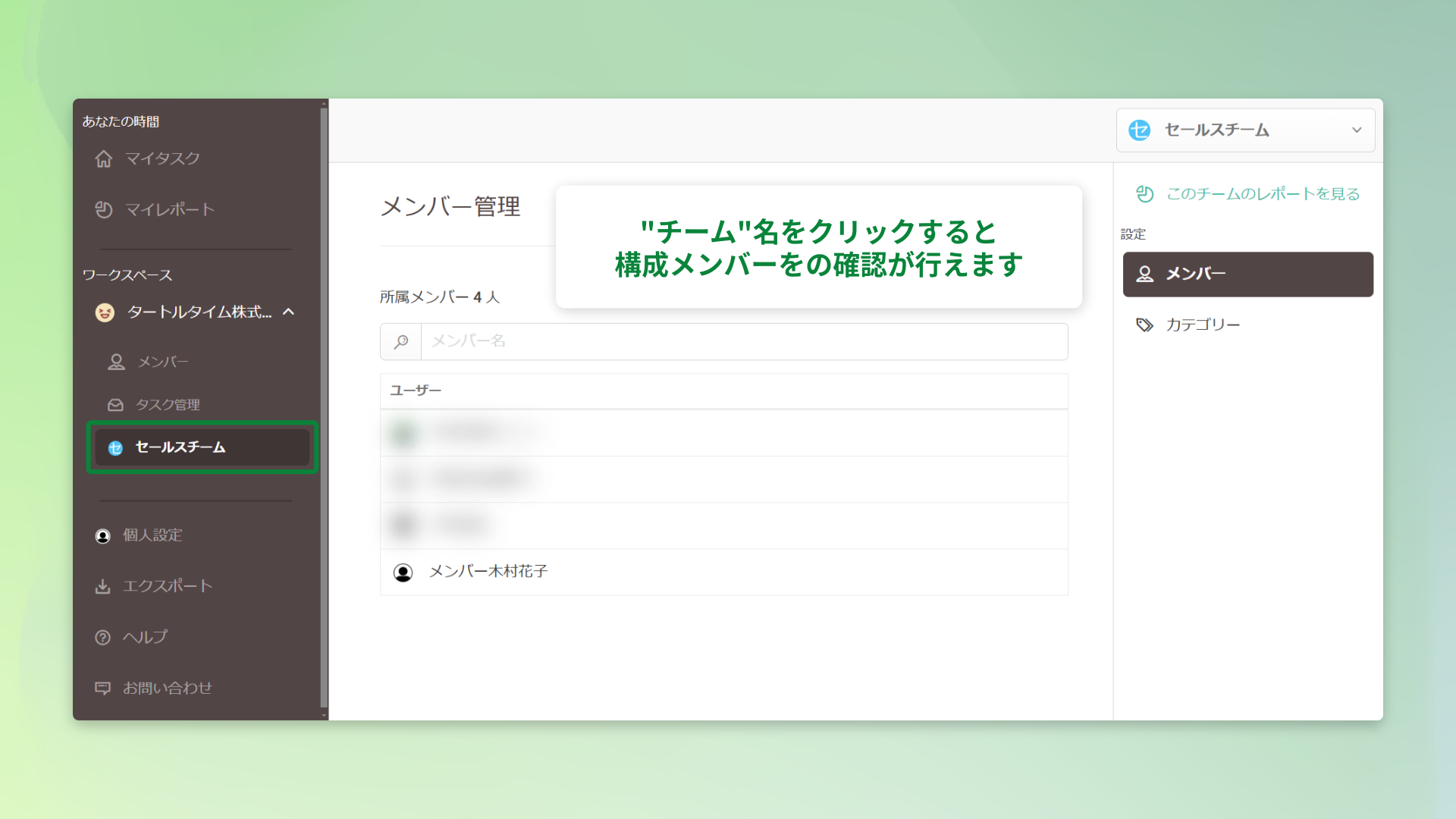This screenshot has width=1456, height=819.
Task: Click the question mark ヘルプ icon
Action: coord(102,637)
